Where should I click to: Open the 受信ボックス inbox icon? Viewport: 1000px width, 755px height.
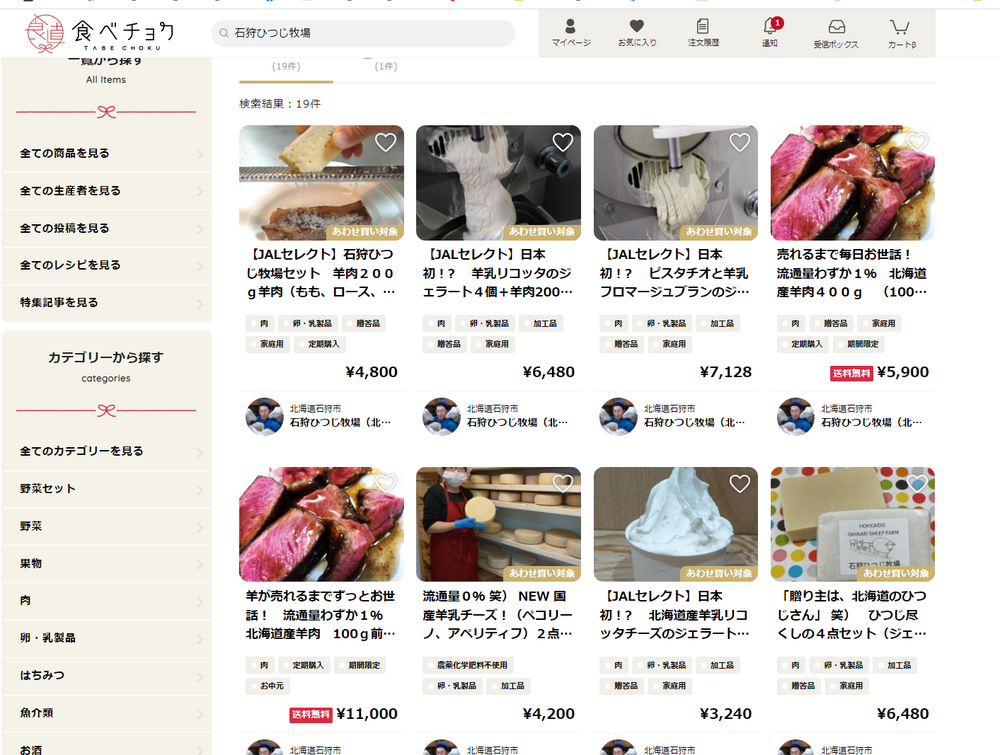pyautogui.click(x=835, y=32)
